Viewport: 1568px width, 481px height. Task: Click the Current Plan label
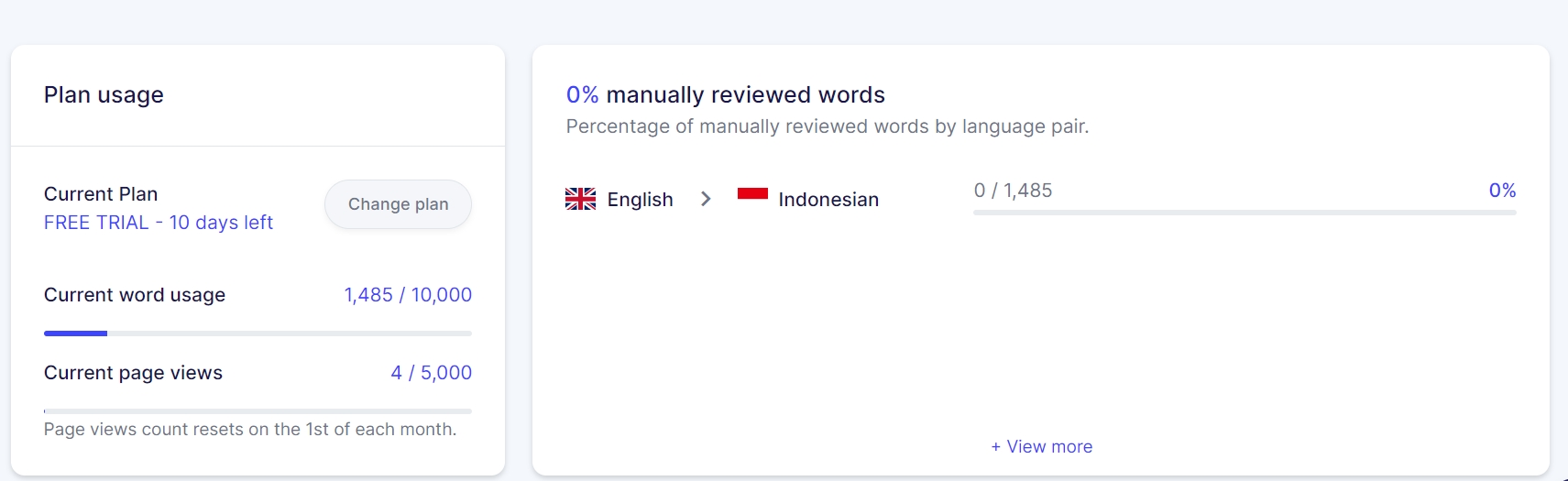tap(101, 194)
